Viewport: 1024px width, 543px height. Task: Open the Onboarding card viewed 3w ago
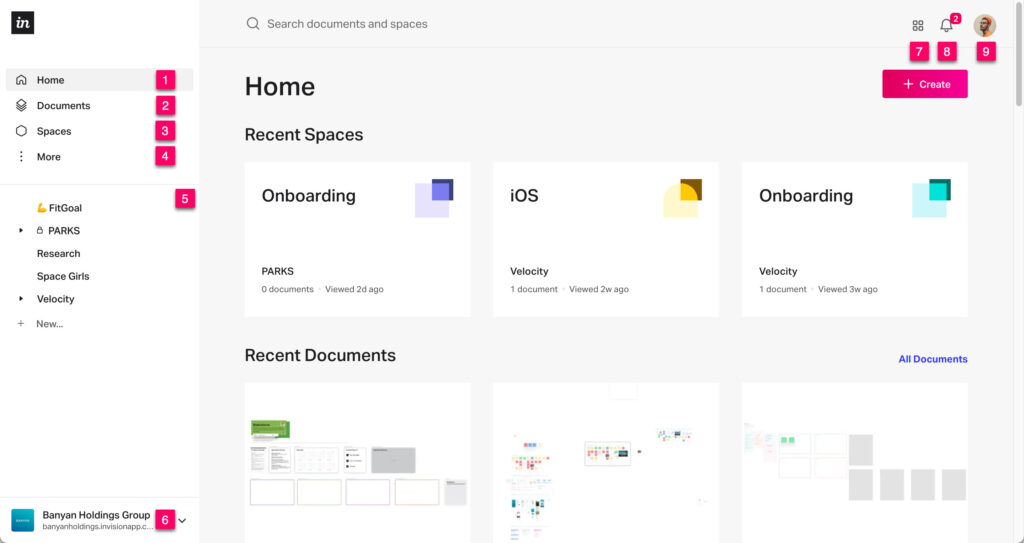[854, 239]
